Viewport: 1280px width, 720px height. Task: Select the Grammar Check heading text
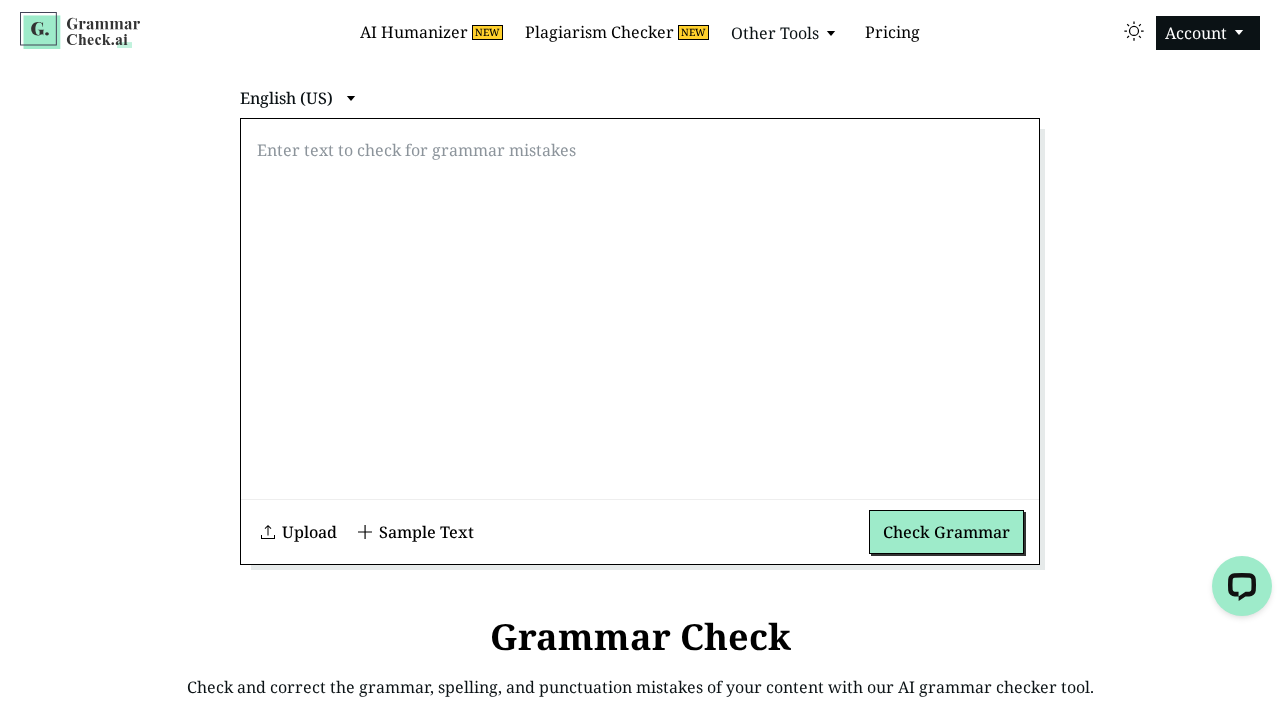640,636
